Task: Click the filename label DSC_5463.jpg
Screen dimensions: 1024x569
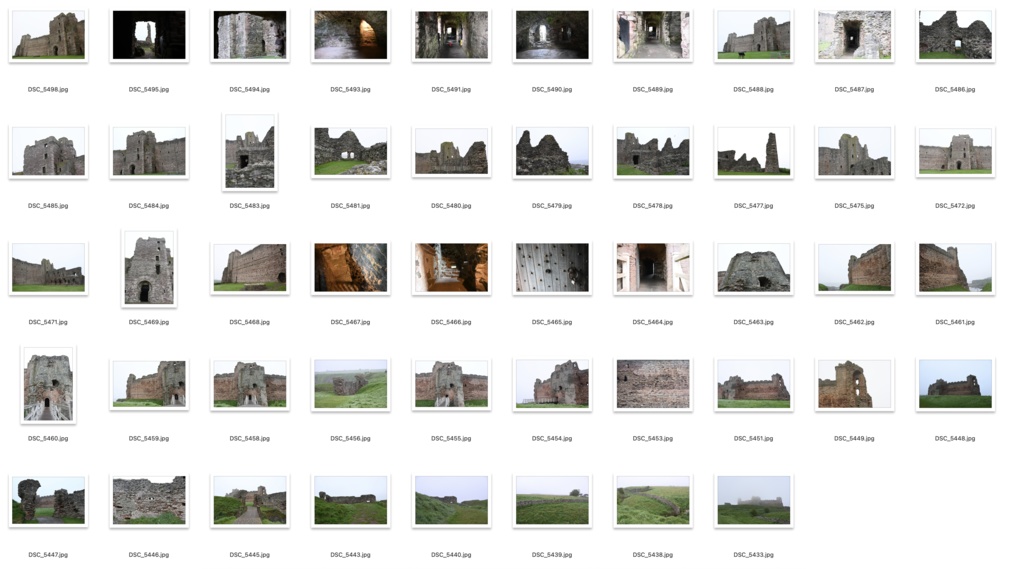Action: point(754,322)
